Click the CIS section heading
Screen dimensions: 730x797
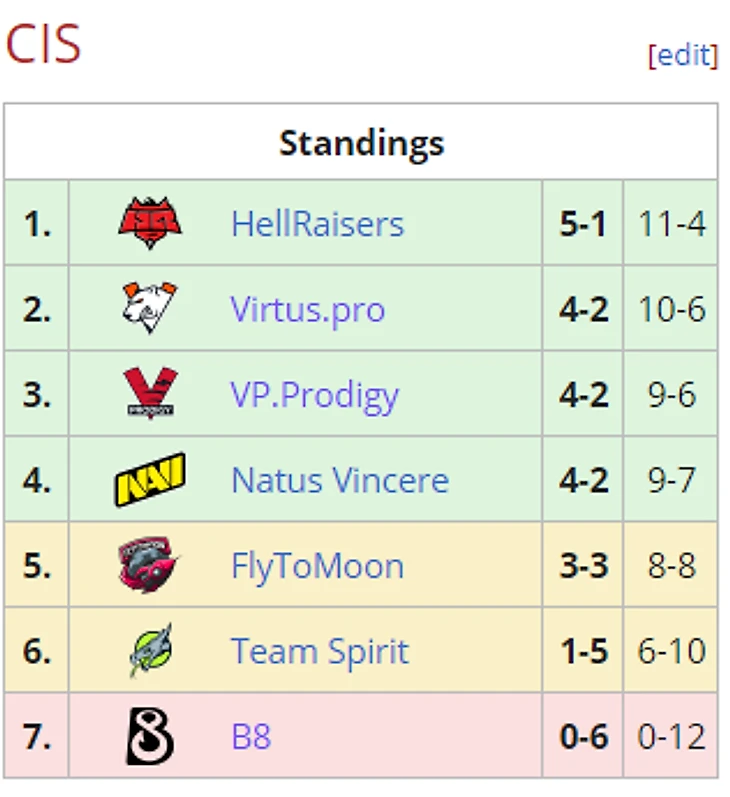[x=43, y=44]
